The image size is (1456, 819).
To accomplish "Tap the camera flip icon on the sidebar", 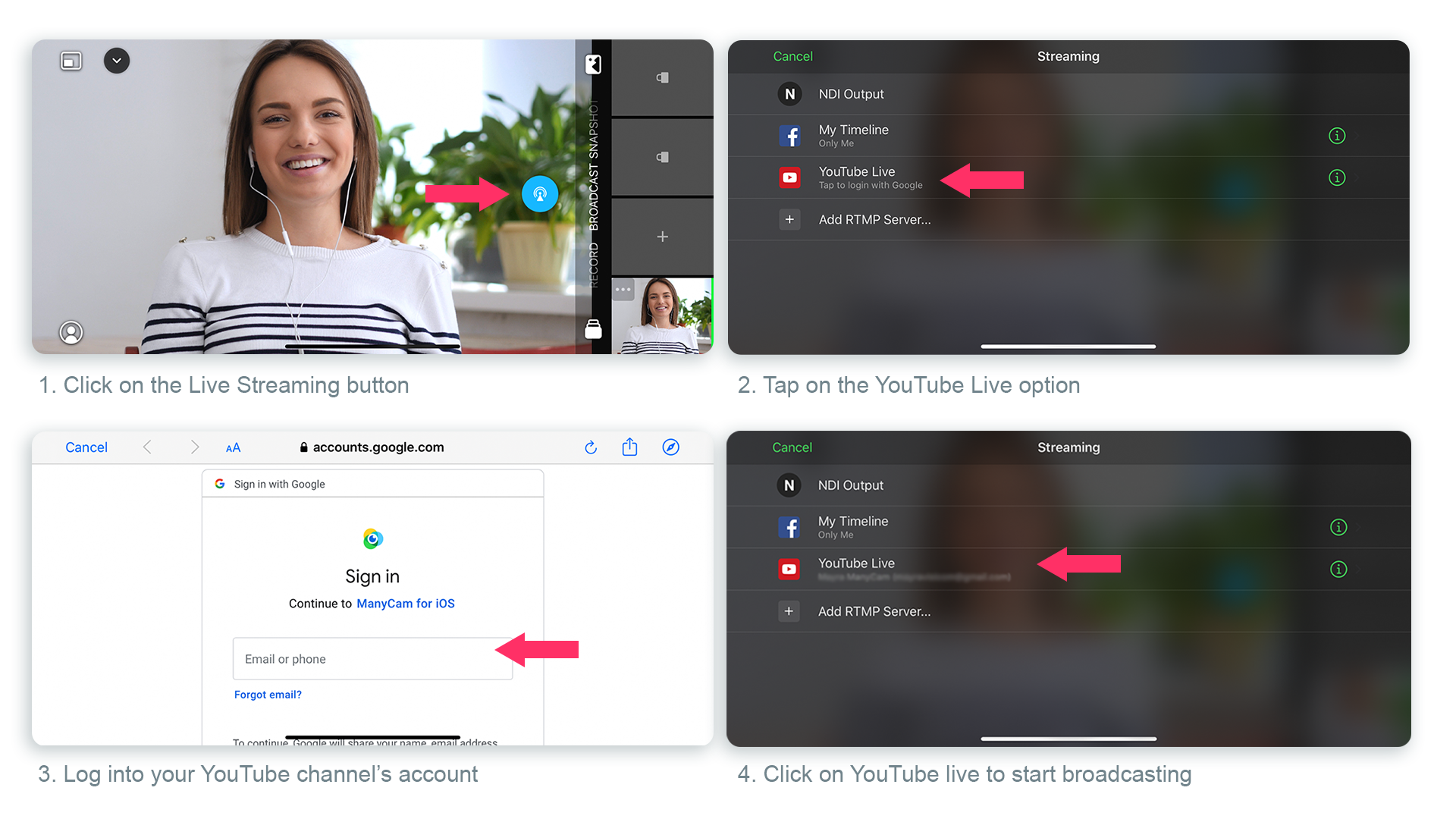I will 593,64.
